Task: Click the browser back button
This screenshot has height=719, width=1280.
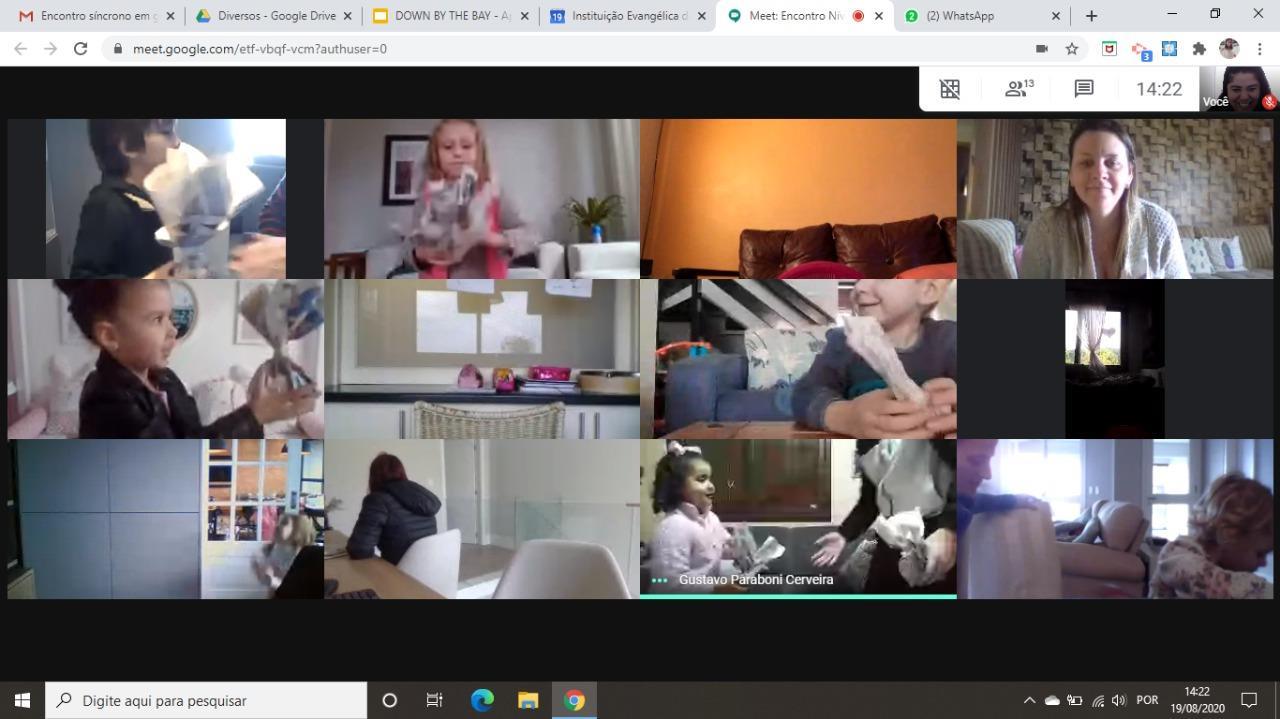Action: pyautogui.click(x=20, y=48)
